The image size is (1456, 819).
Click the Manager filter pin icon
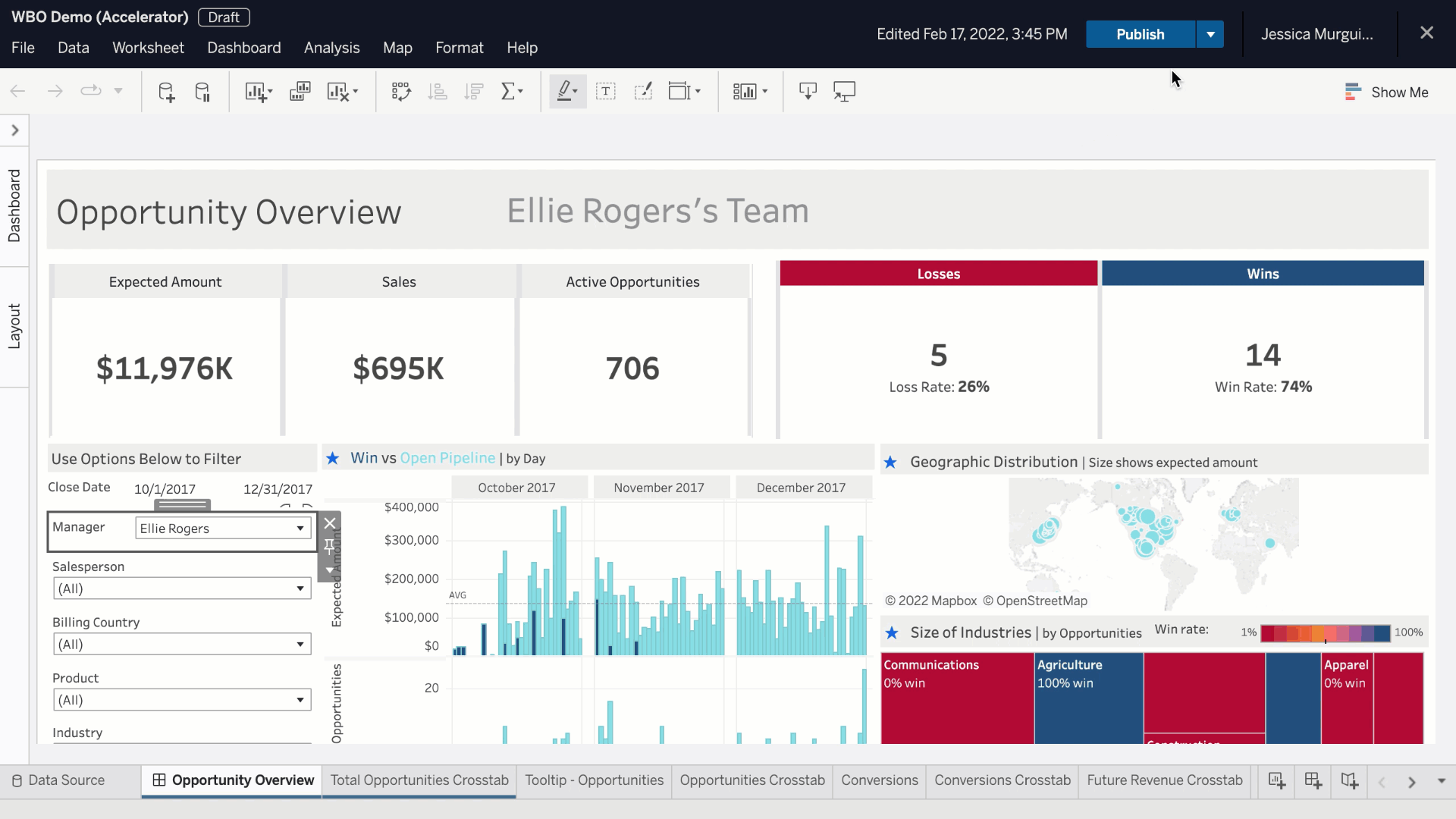331,547
